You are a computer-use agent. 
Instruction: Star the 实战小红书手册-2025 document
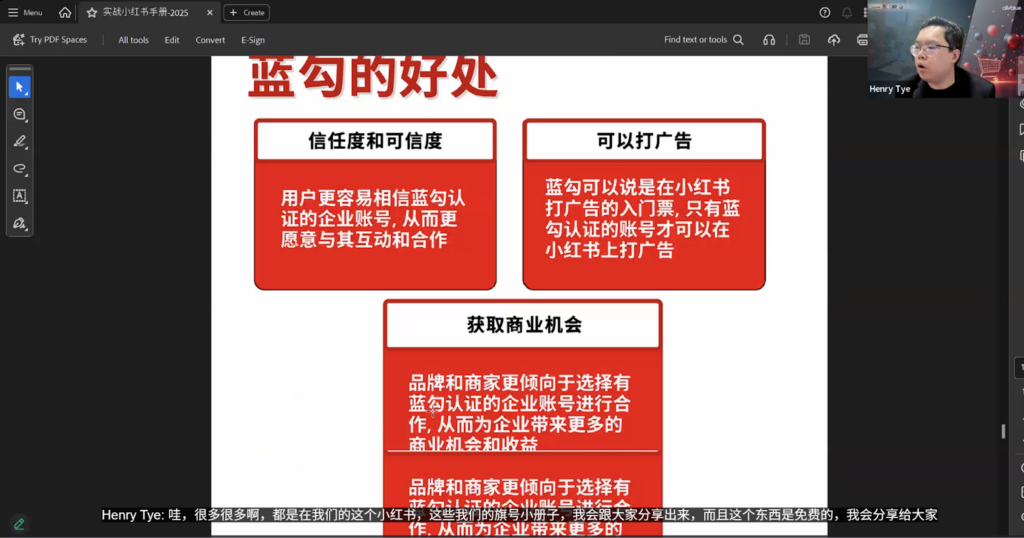point(91,12)
